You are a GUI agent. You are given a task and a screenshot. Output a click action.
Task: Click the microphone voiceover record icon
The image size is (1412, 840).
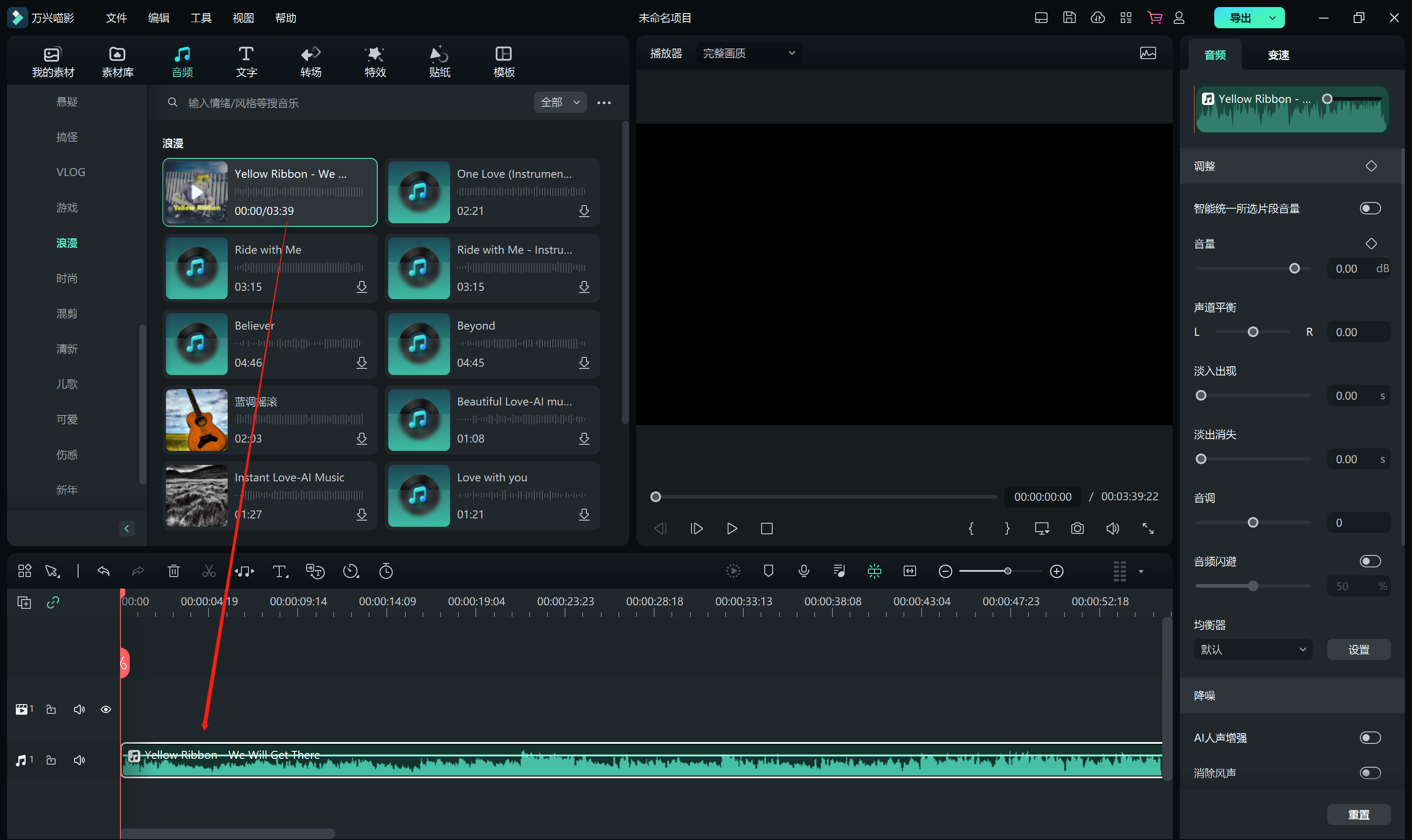click(x=804, y=571)
